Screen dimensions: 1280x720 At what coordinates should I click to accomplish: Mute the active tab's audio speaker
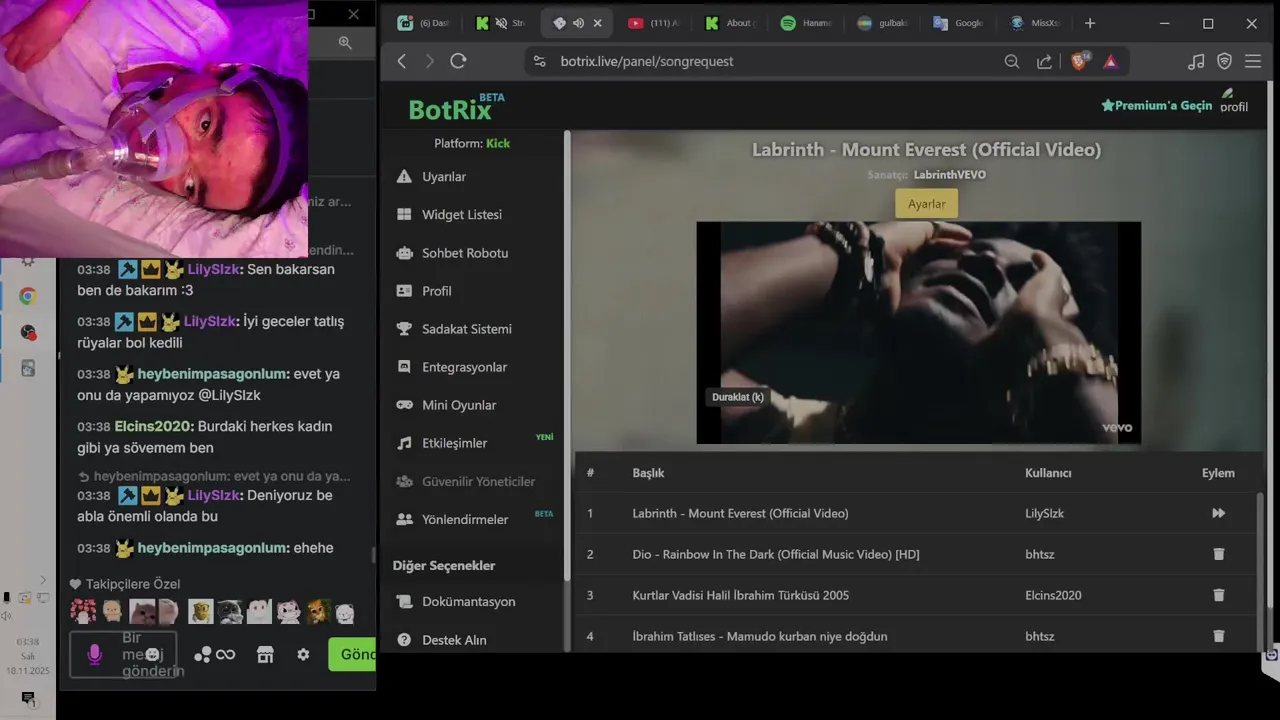click(578, 23)
